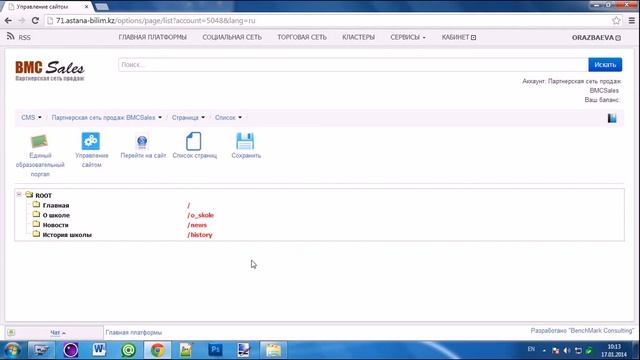Click the BMC Sales logo
The width and height of the screenshot is (640, 360).
click(50, 70)
